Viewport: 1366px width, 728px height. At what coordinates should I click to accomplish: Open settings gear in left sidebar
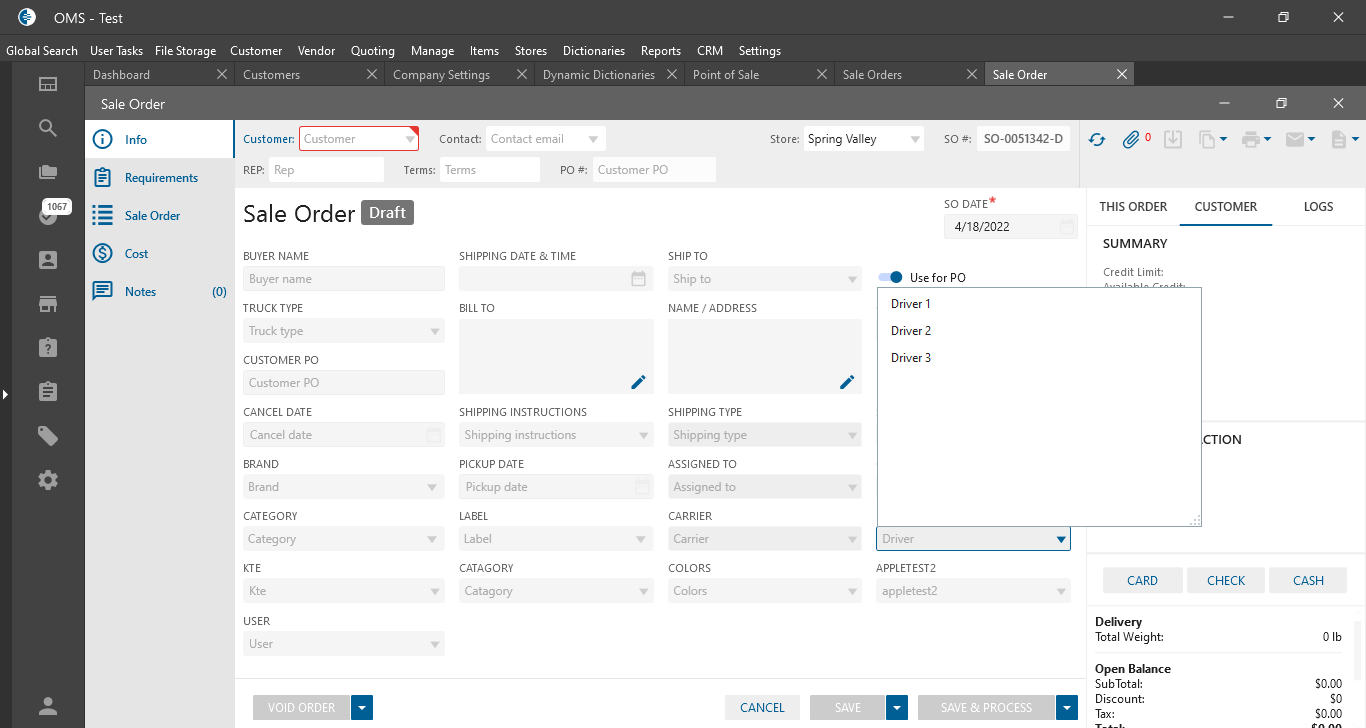coord(48,480)
